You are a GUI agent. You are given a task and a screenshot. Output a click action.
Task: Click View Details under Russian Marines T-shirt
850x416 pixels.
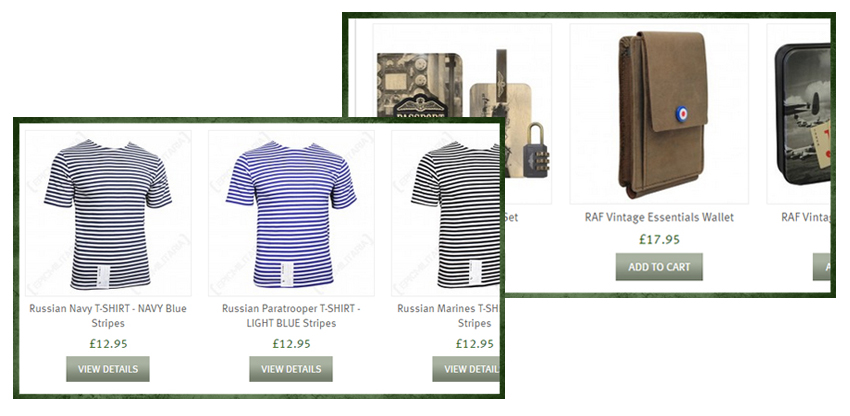(466, 369)
